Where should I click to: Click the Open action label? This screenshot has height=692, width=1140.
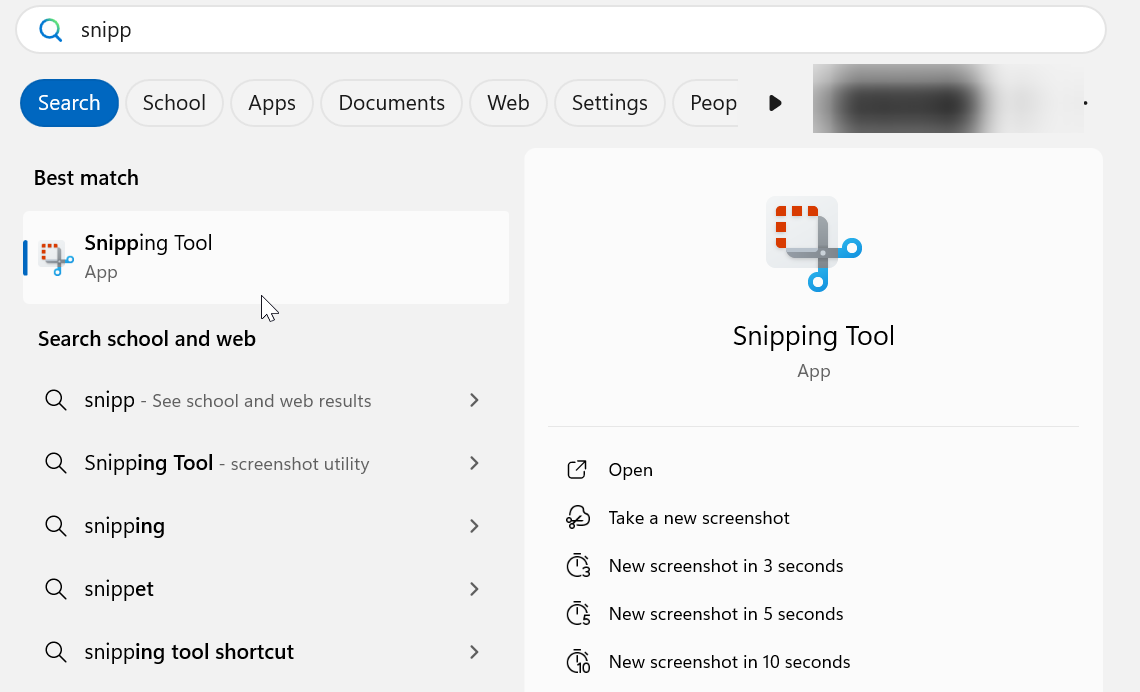[630, 470]
